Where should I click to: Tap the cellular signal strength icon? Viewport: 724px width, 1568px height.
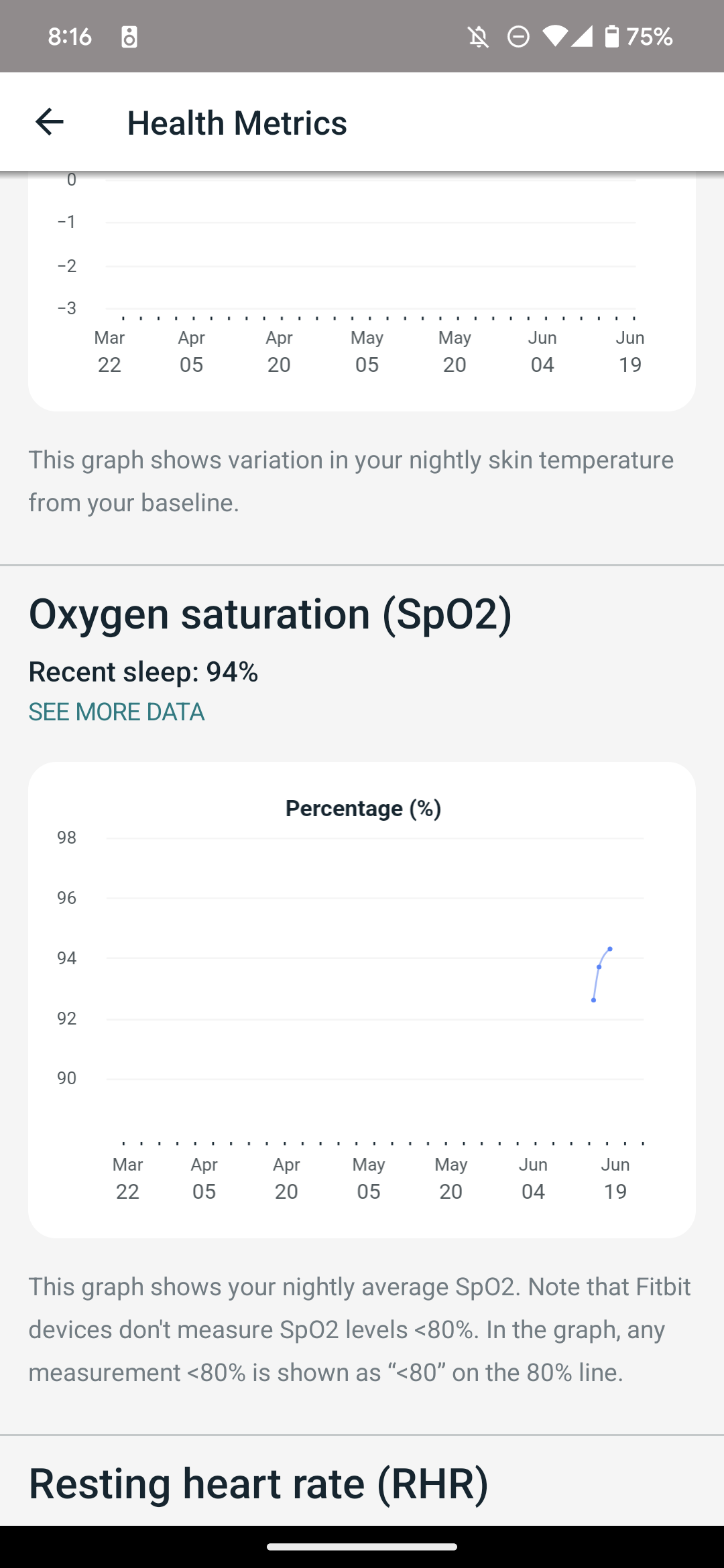pyautogui.click(x=582, y=36)
